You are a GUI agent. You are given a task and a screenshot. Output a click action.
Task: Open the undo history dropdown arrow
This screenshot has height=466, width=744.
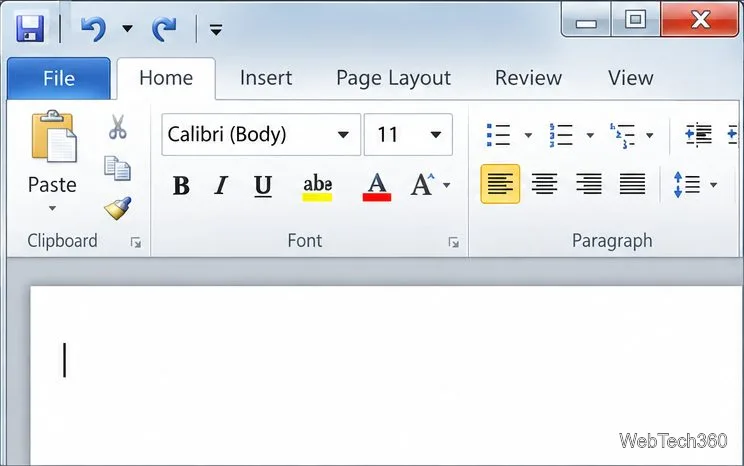pyautogui.click(x=127, y=28)
